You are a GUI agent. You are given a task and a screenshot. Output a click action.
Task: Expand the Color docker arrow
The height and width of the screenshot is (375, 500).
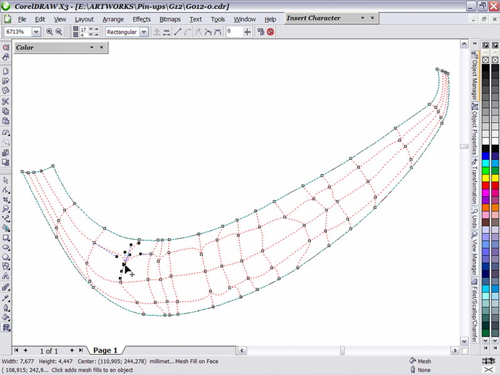[92, 47]
